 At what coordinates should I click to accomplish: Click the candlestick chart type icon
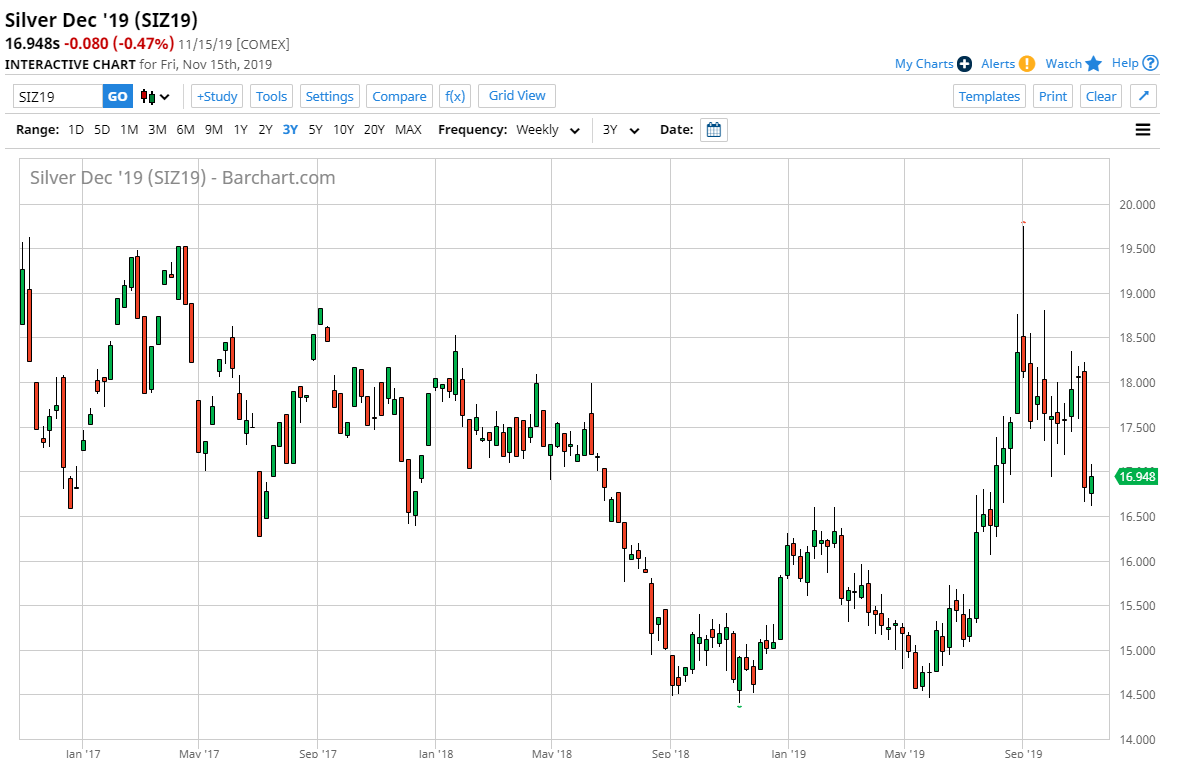click(x=149, y=97)
